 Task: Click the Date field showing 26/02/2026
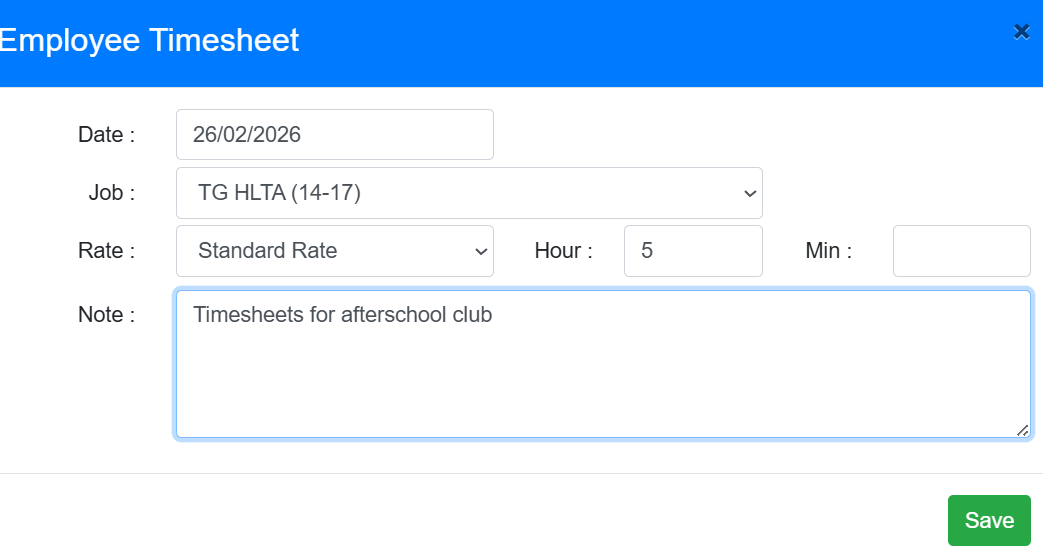click(334, 135)
